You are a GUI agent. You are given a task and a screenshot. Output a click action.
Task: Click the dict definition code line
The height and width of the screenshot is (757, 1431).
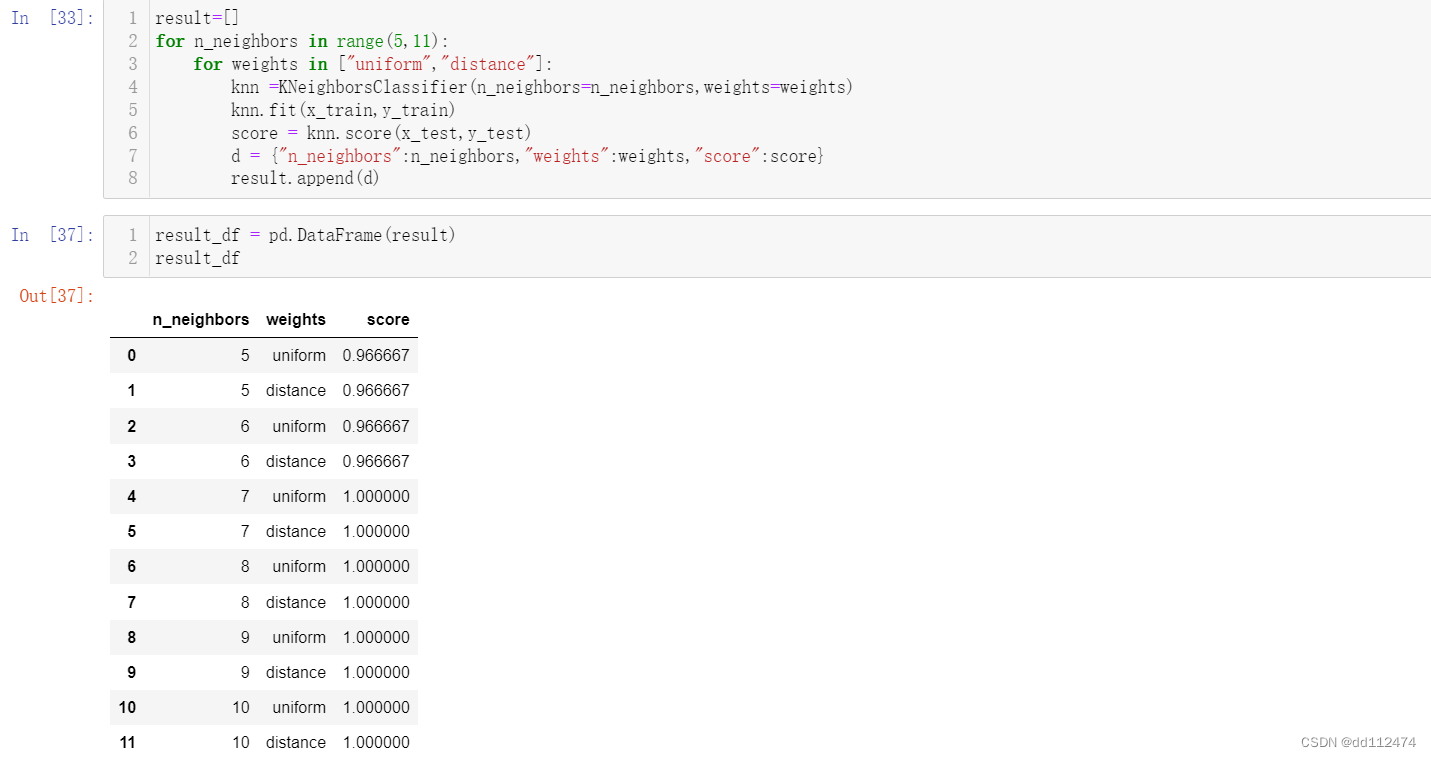pos(527,156)
